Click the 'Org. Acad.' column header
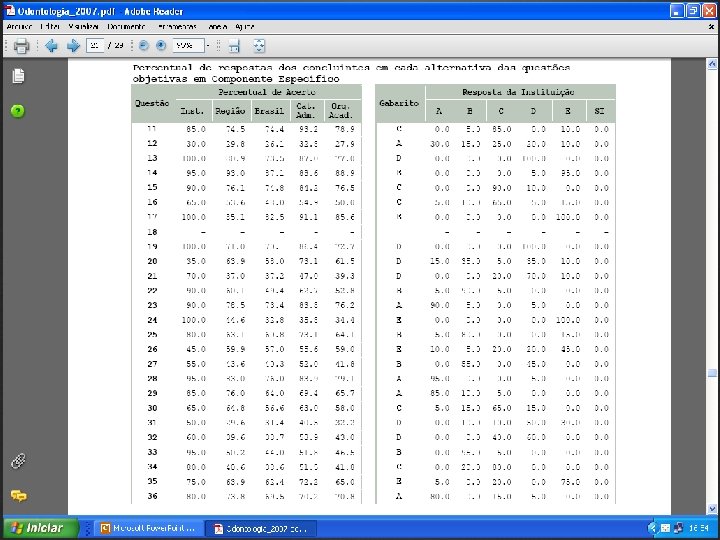720x540 pixels. tap(341, 111)
